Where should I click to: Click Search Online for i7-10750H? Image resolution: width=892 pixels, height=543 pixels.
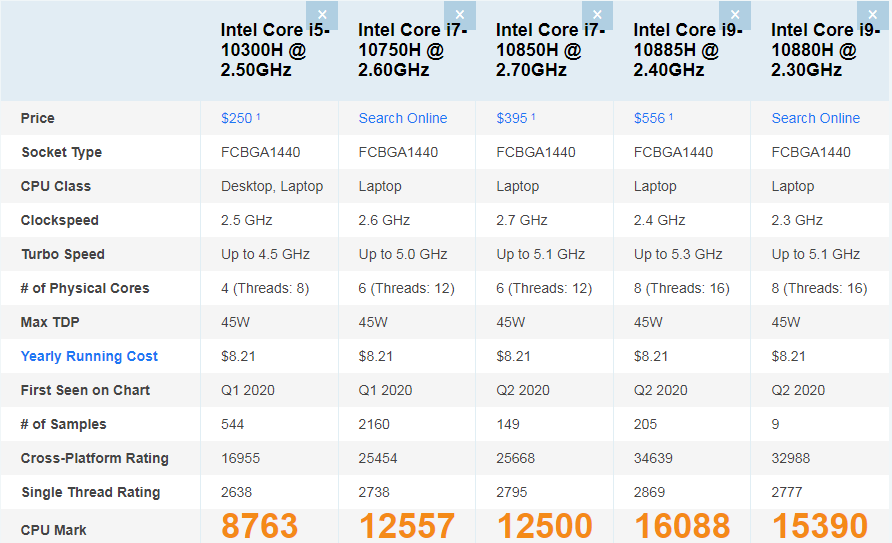403,118
